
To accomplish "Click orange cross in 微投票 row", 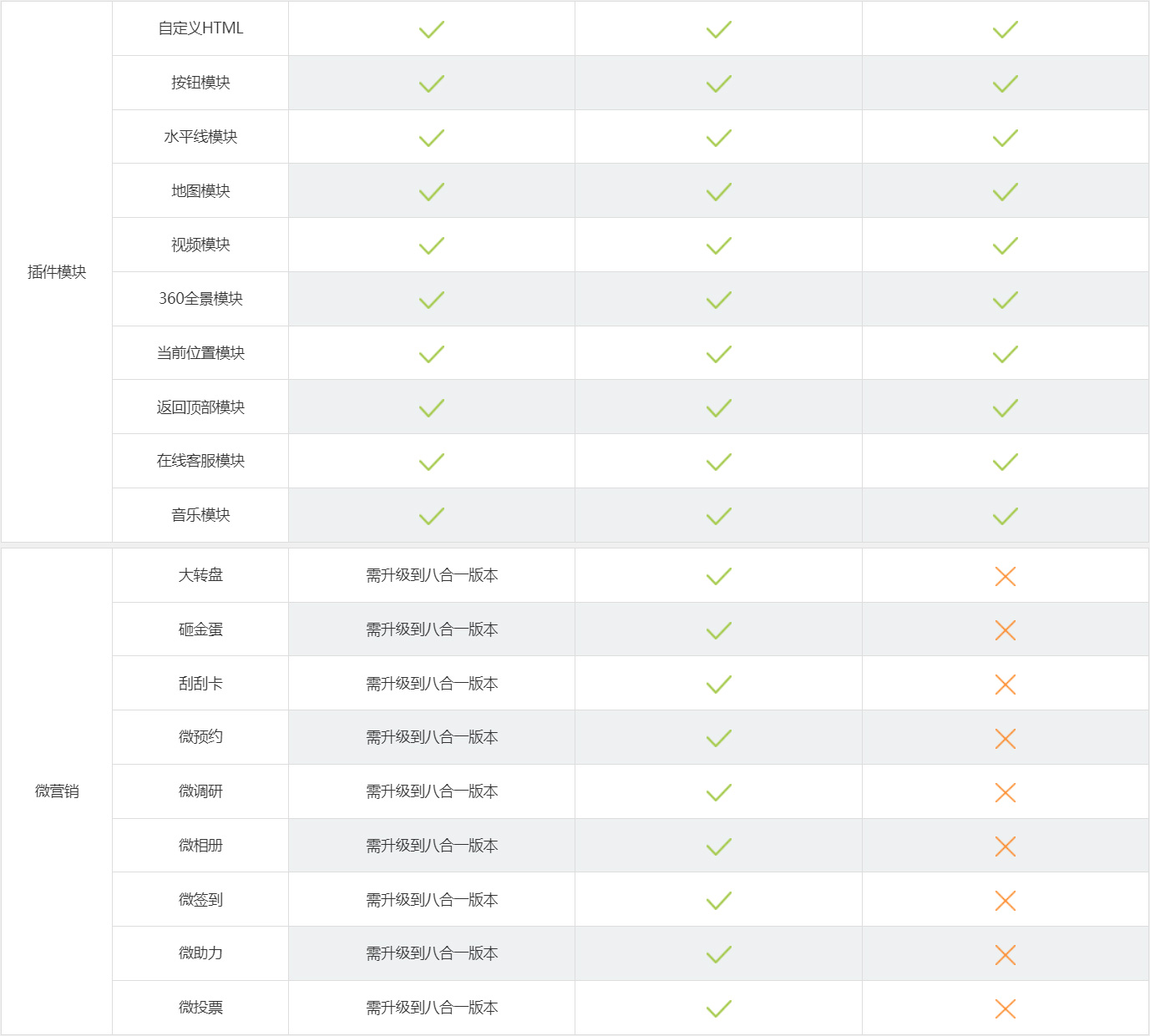I will (x=1006, y=1008).
